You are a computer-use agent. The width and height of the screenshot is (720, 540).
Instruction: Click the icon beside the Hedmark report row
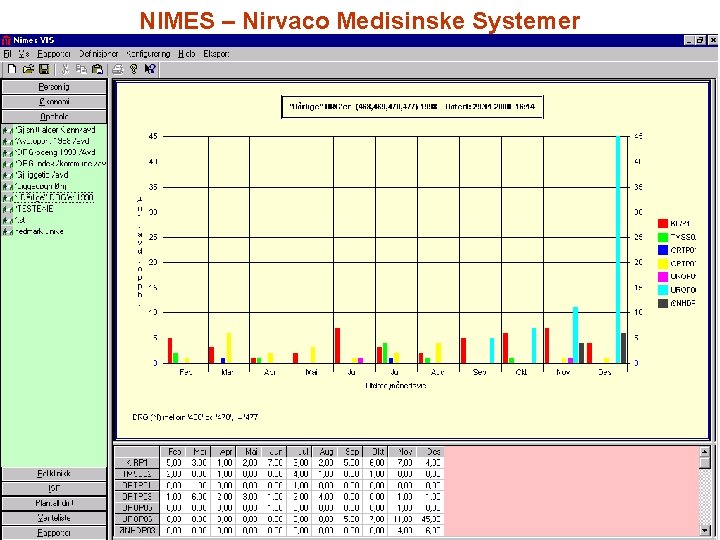click(8, 232)
